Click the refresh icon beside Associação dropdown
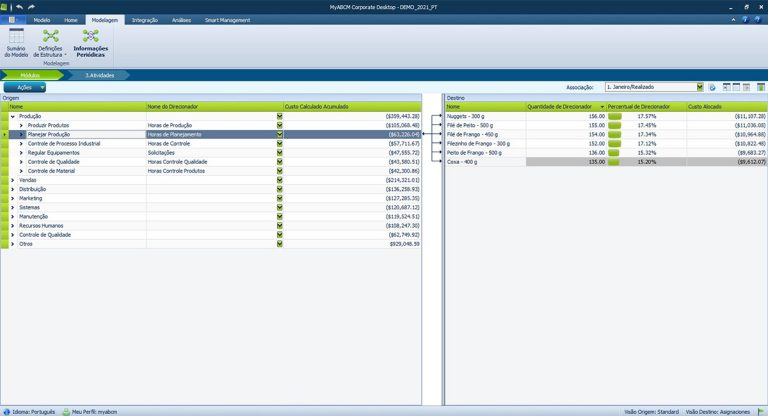The image size is (768, 416). [x=713, y=88]
